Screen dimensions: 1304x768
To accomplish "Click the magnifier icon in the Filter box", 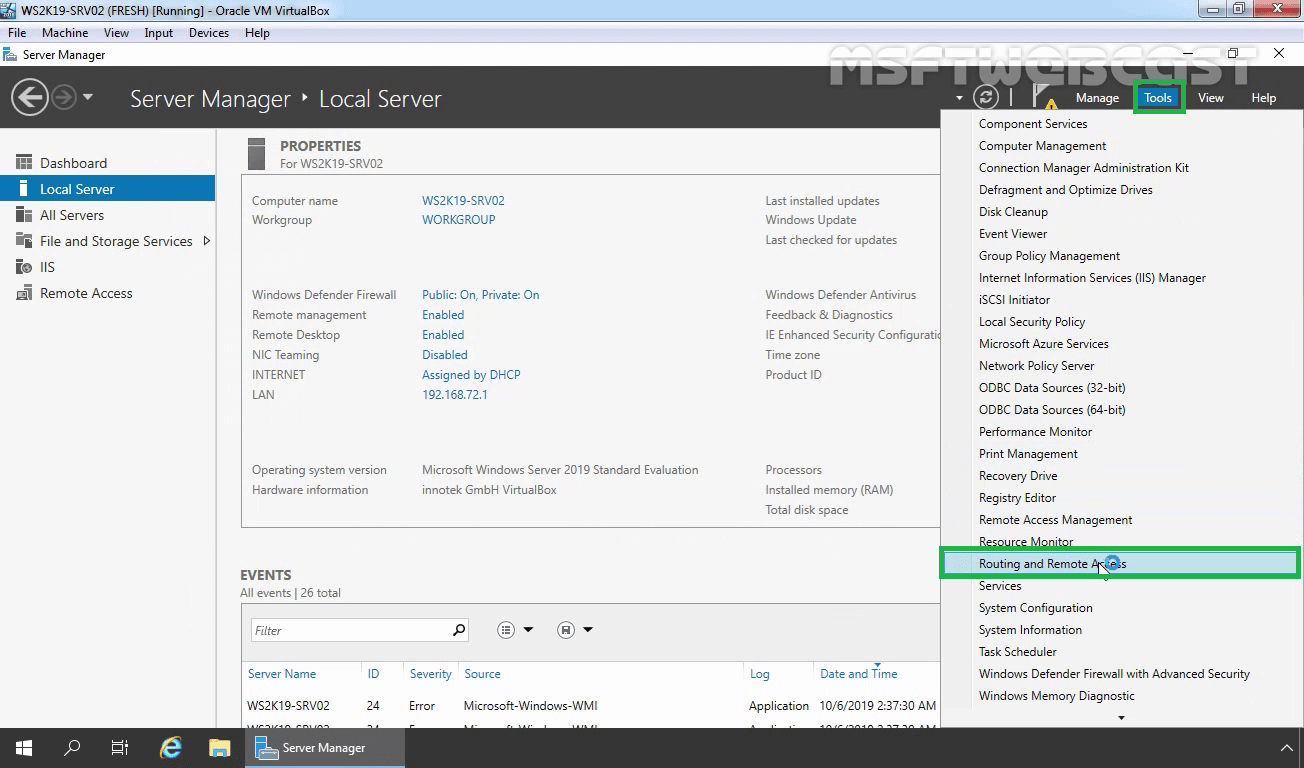I will pyautogui.click(x=459, y=629).
